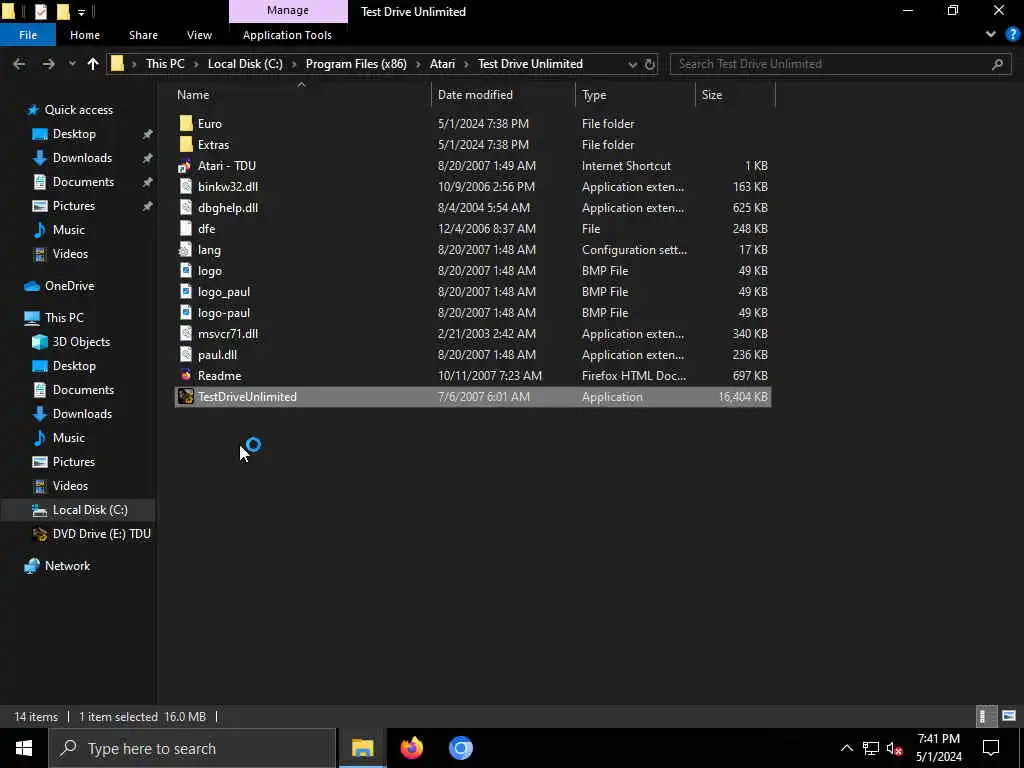Select the dbghelp.dll file icon
The height and width of the screenshot is (768, 1024).
[x=186, y=208]
